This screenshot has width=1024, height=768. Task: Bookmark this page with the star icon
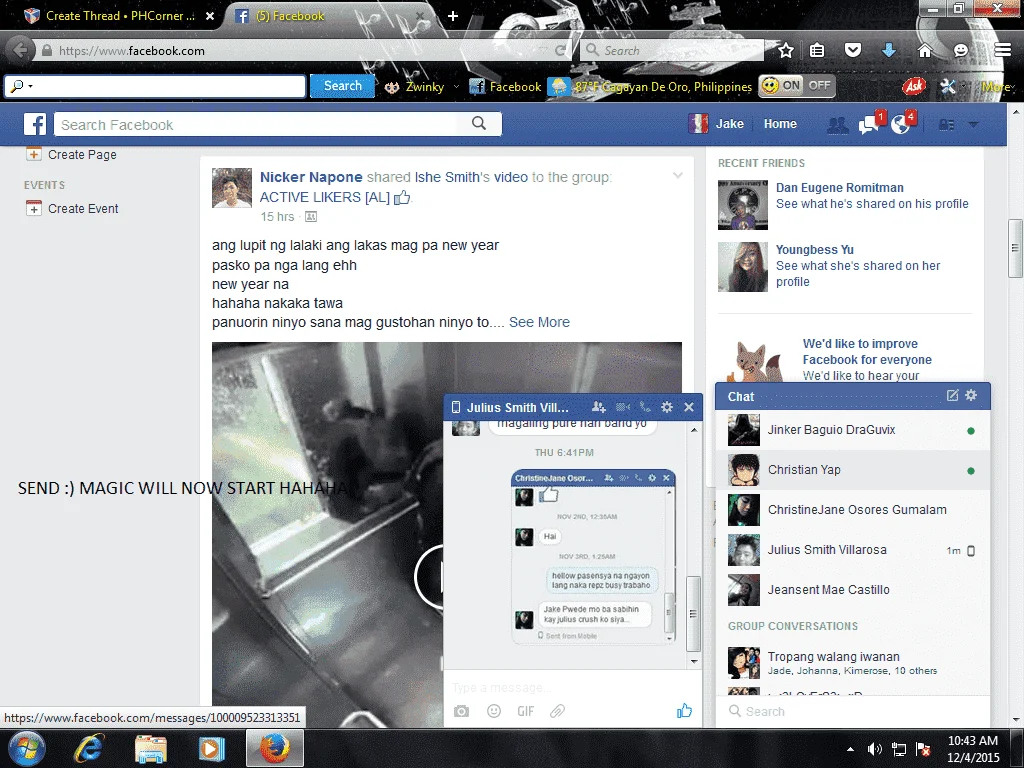(786, 50)
